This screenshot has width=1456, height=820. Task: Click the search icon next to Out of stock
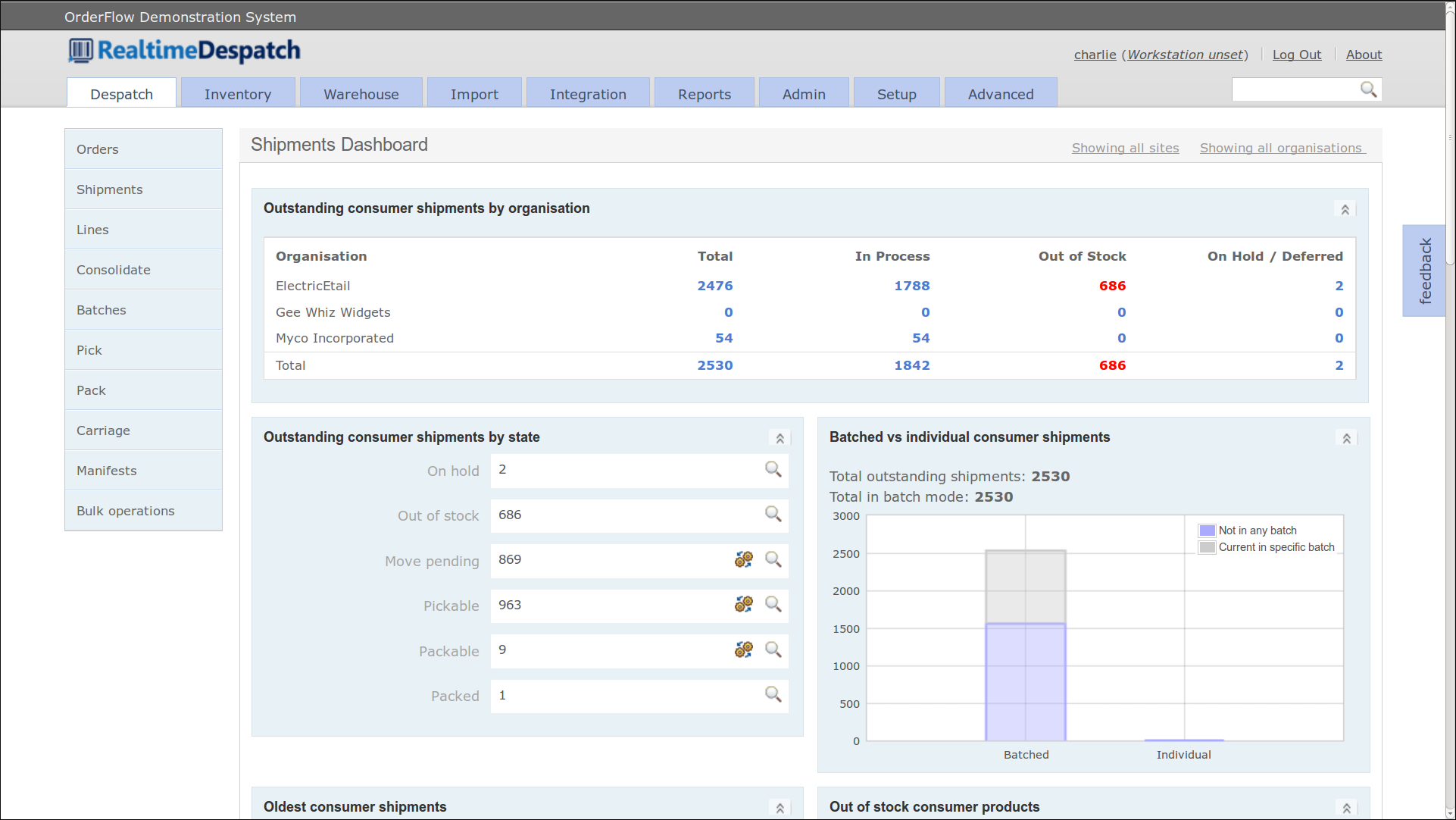click(774, 514)
